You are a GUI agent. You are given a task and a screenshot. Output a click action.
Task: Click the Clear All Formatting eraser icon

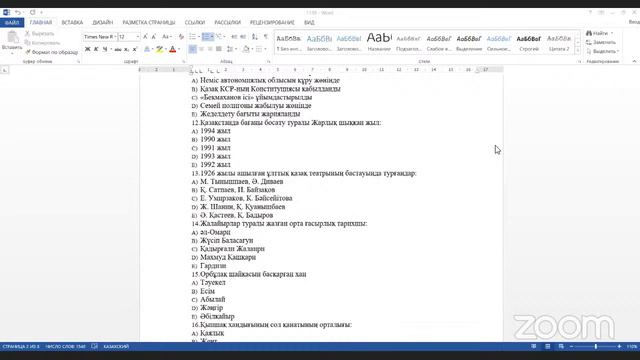pos(181,37)
